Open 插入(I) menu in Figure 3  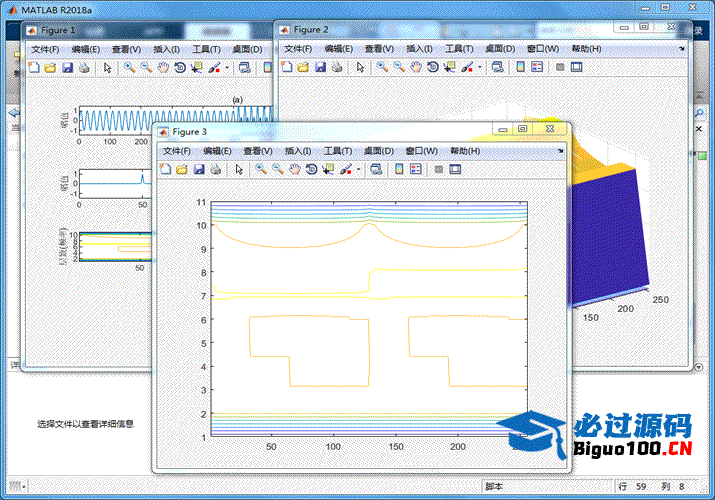pos(298,151)
